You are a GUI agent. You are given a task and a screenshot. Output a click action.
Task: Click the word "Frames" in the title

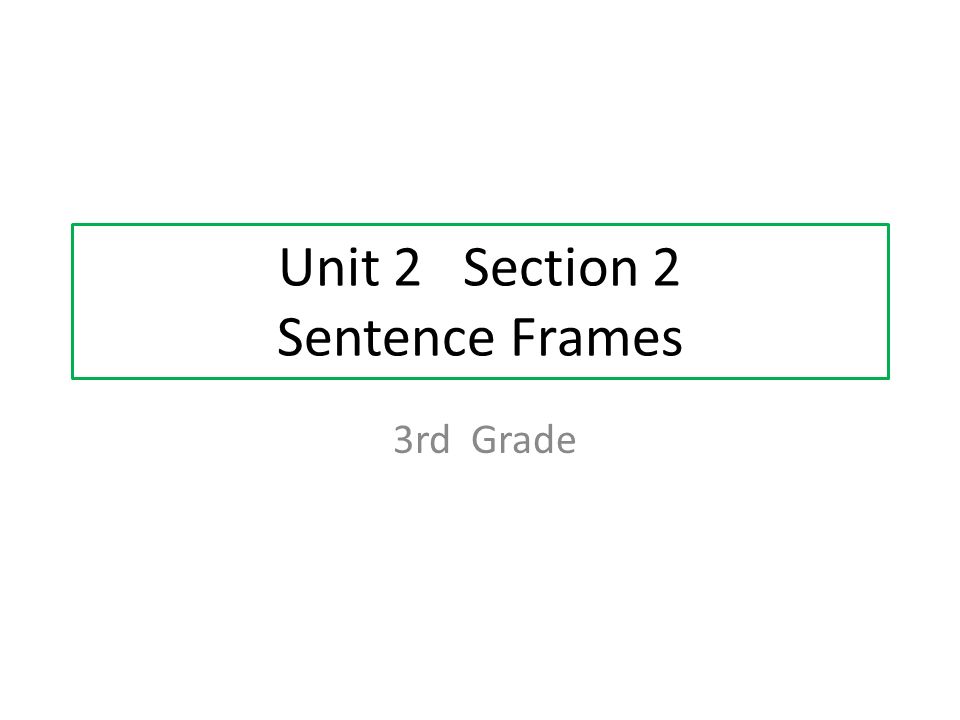[x=596, y=337]
